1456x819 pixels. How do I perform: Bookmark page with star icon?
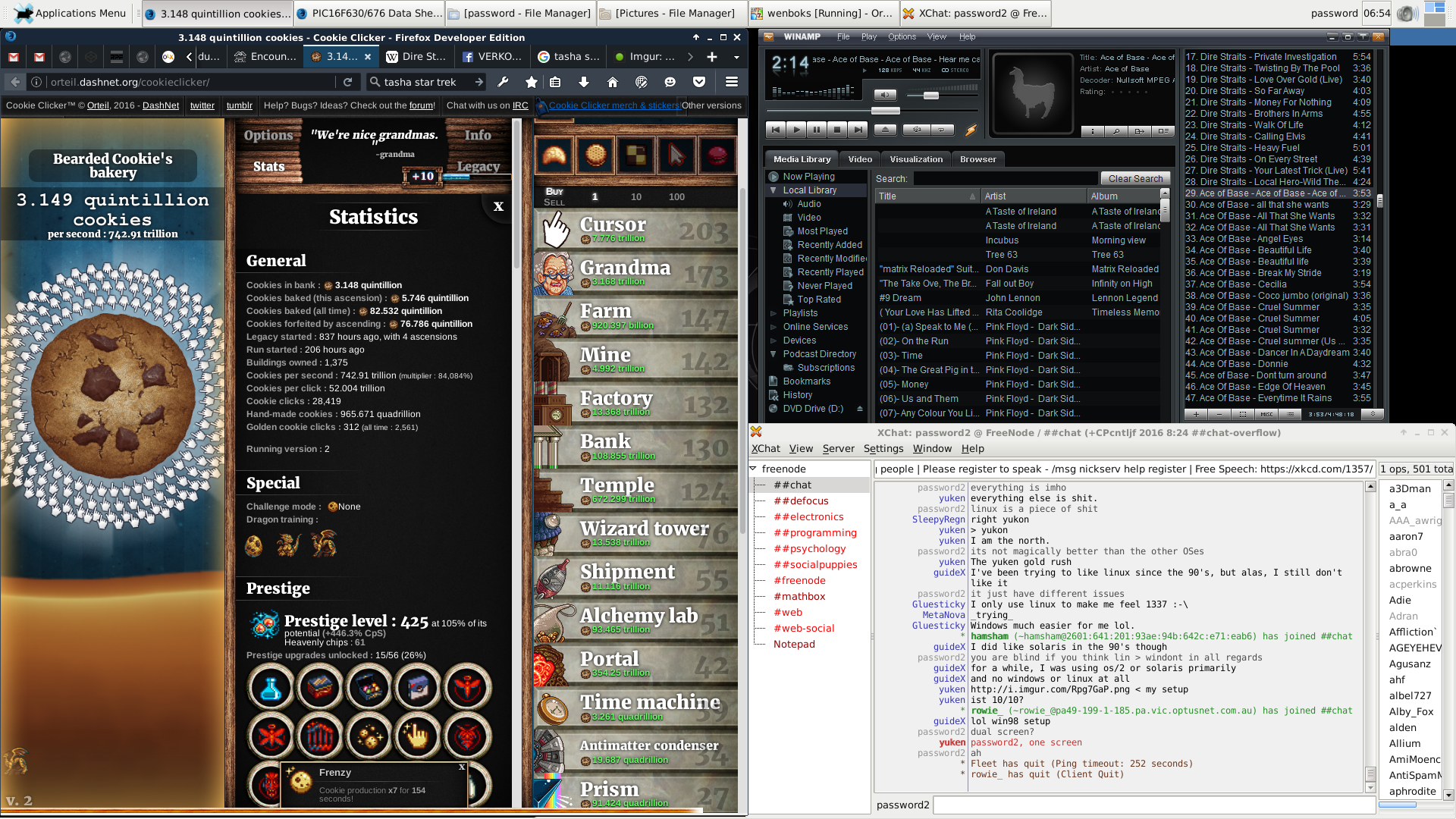(x=531, y=82)
